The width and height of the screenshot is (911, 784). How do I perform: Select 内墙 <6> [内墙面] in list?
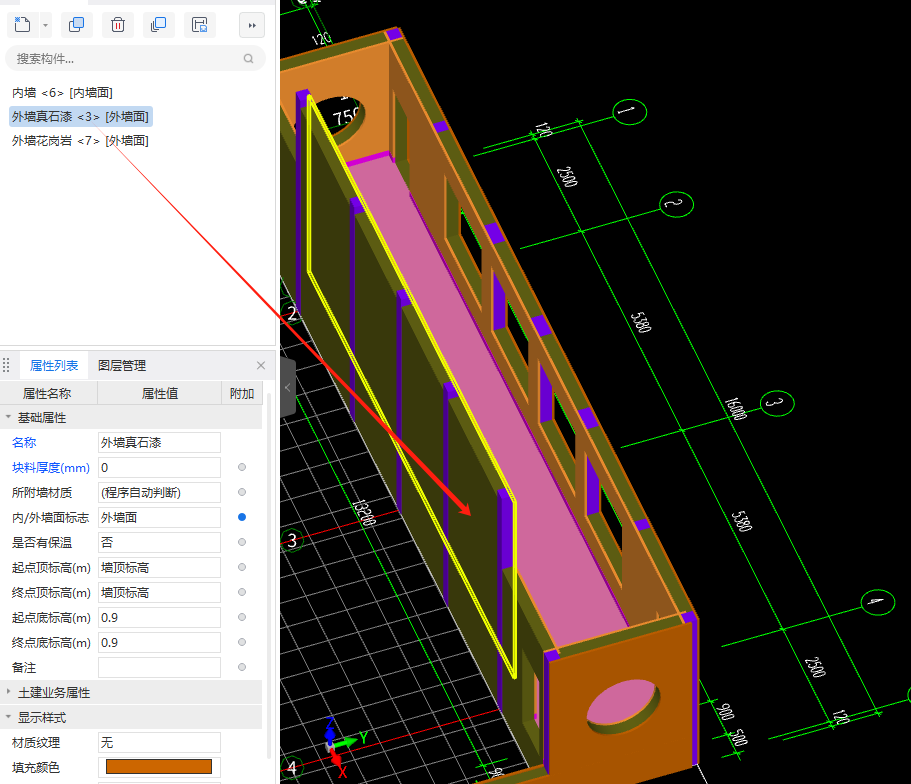click(62, 93)
